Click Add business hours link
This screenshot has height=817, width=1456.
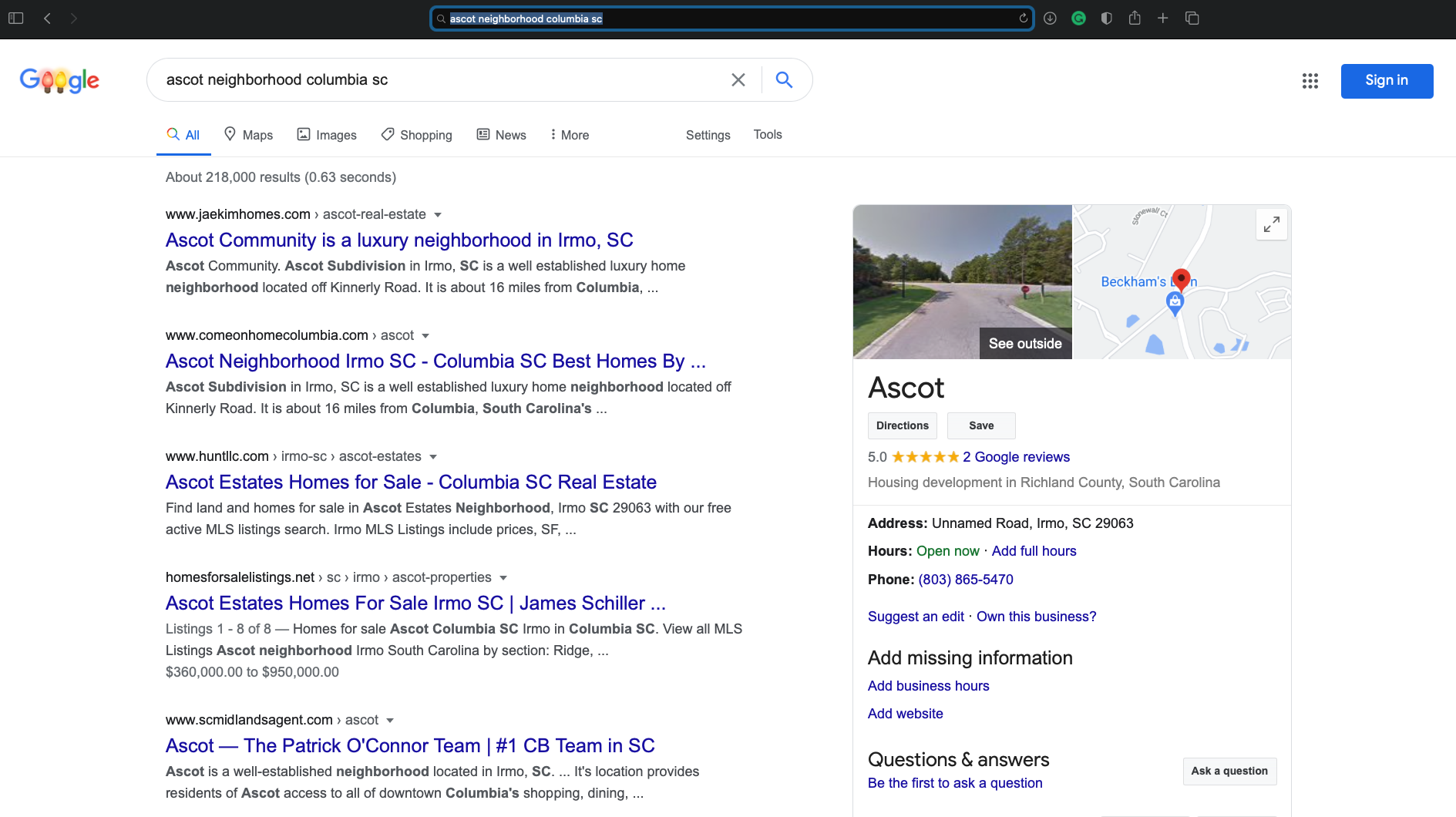coord(928,686)
